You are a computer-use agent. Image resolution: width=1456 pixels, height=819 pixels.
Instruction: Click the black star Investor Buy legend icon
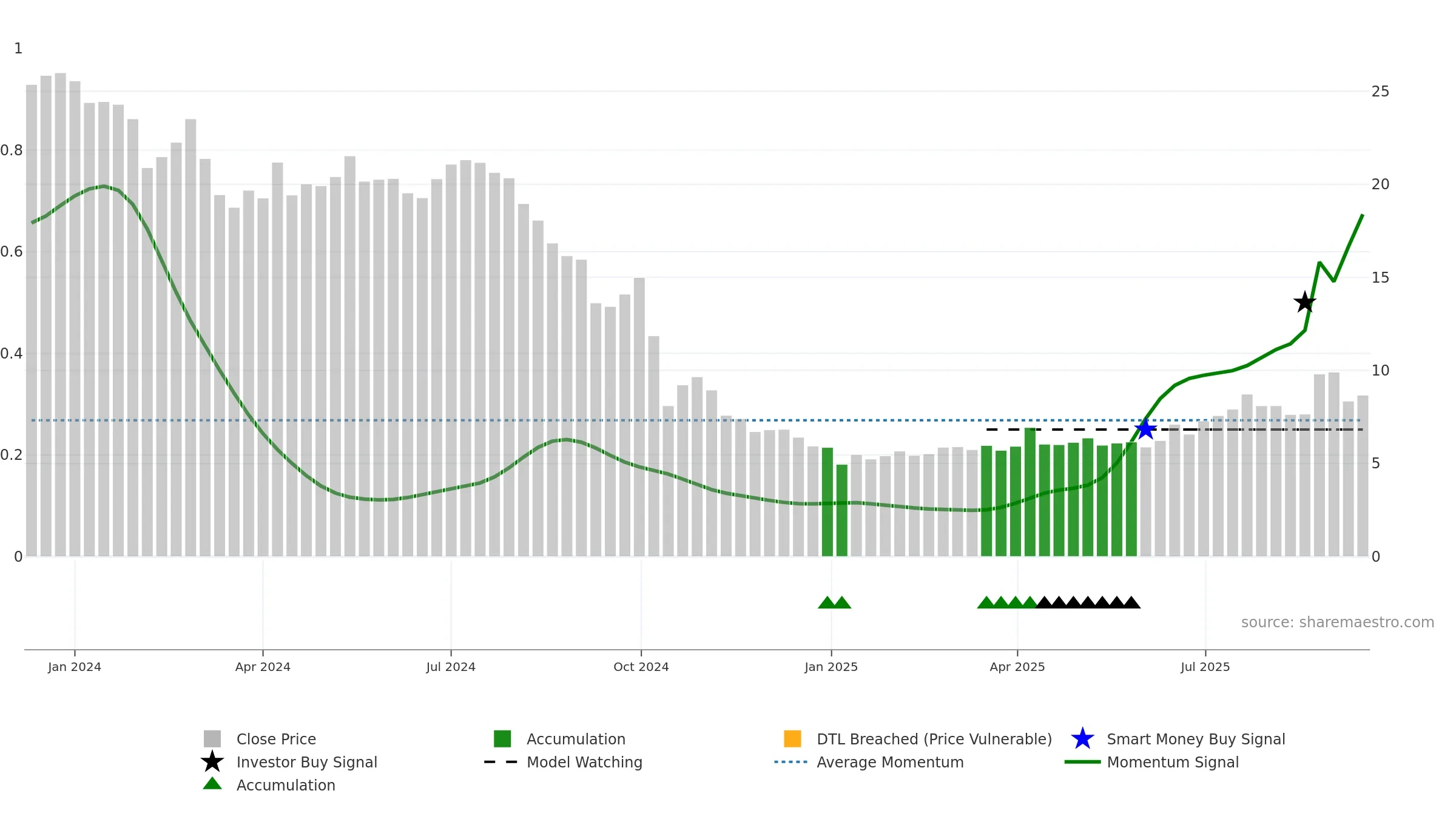[212, 761]
